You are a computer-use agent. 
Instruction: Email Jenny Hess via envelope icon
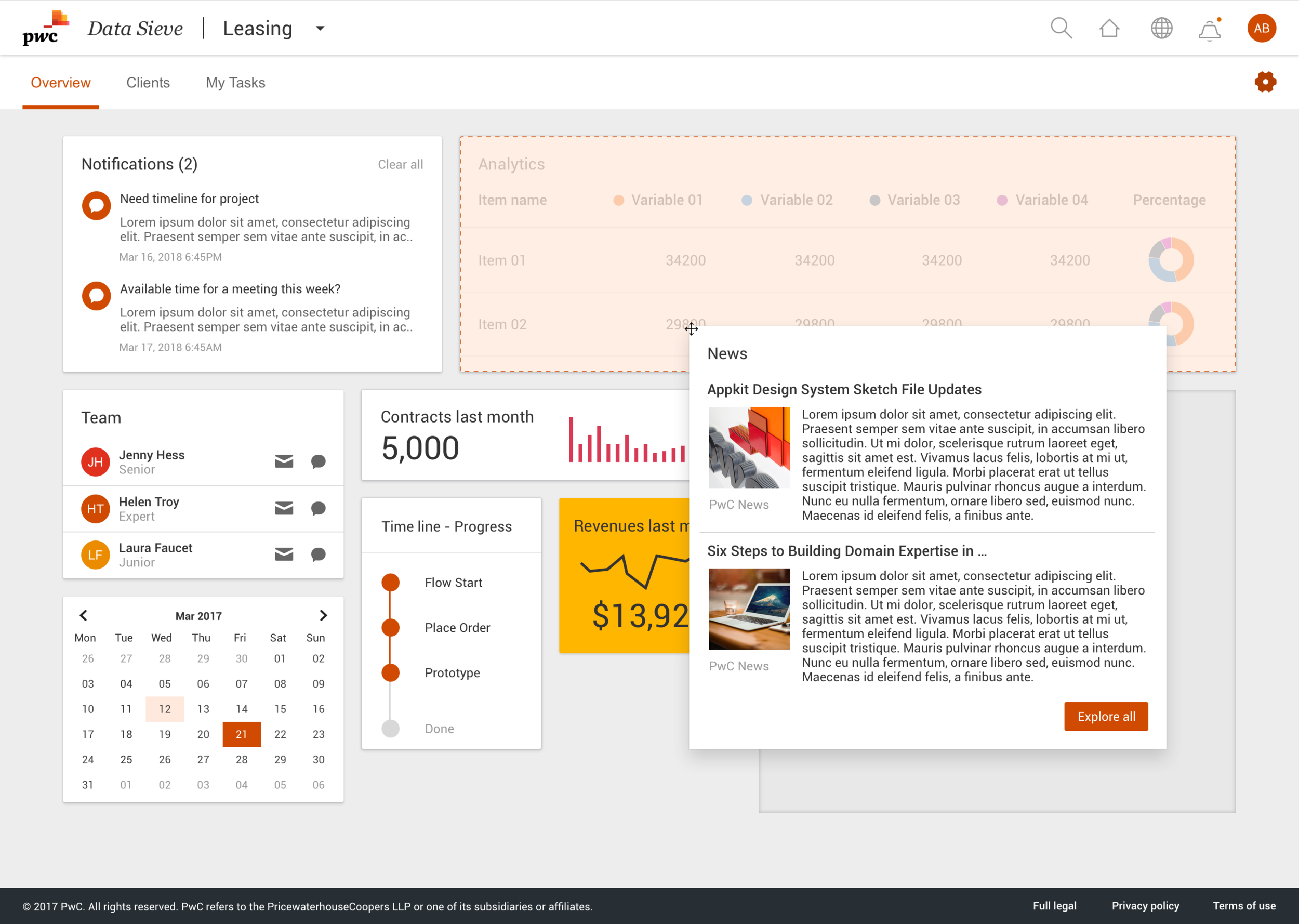point(284,461)
